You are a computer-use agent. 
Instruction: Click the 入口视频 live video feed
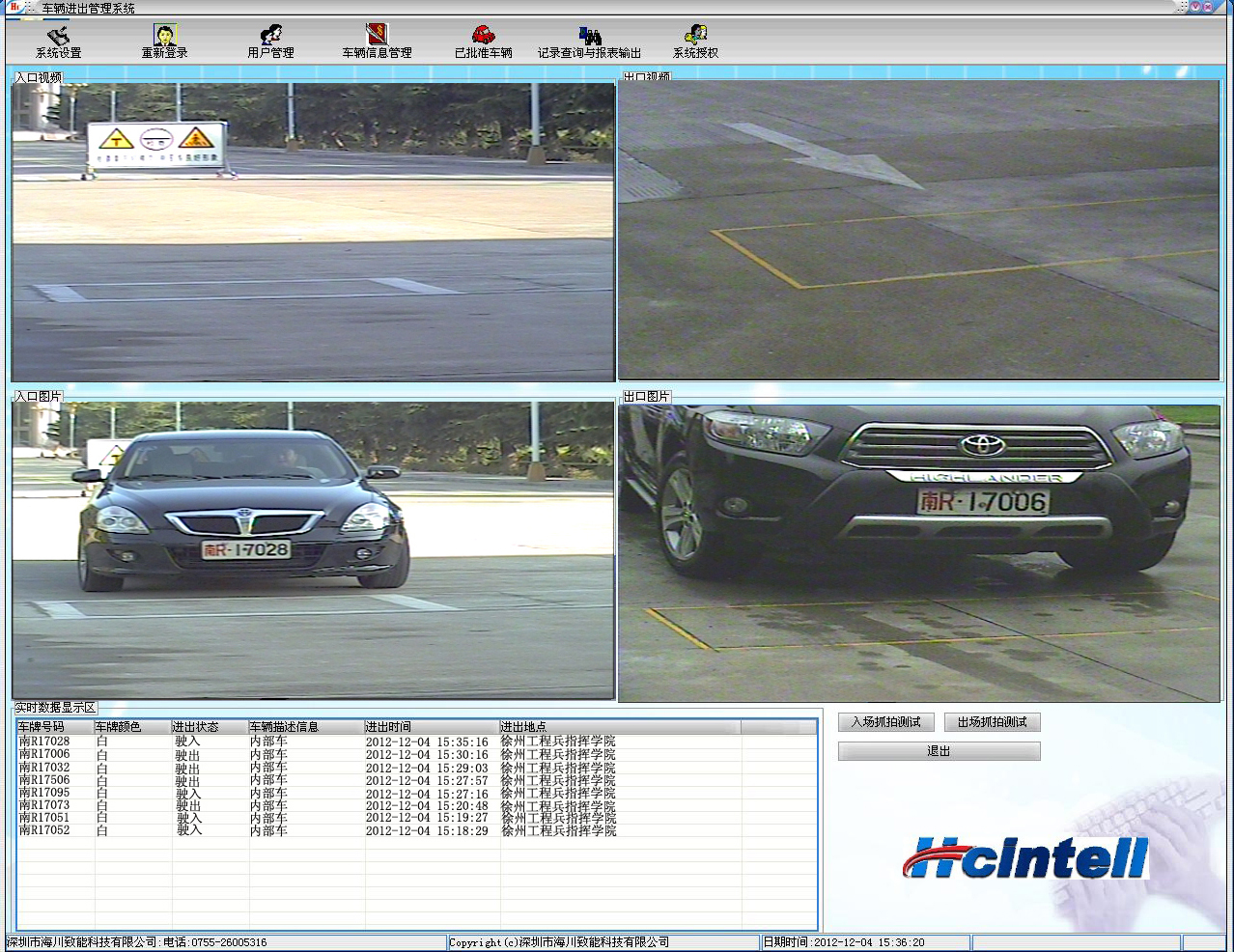[x=313, y=232]
